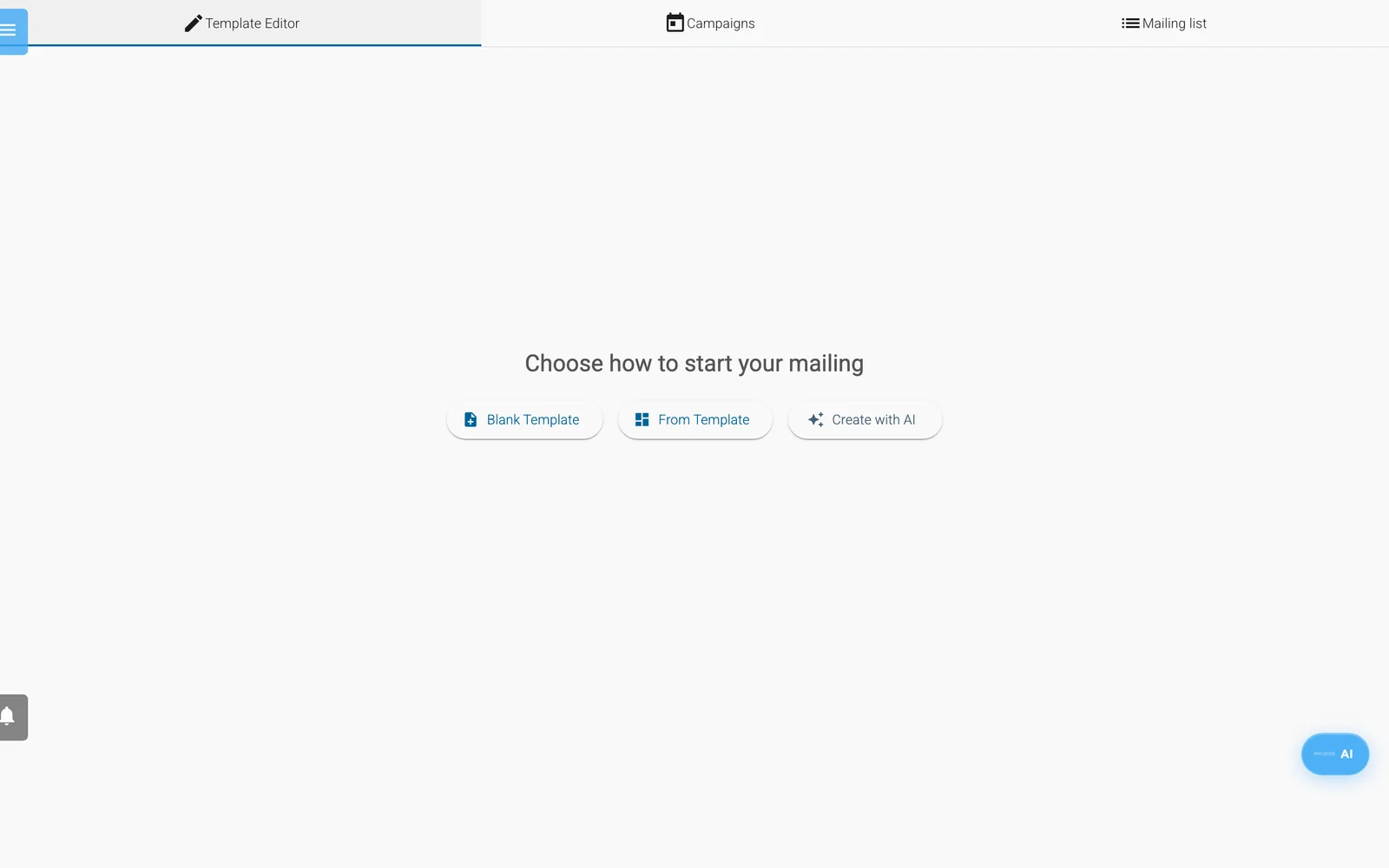
Task: Switch to the Template Editor tab
Action: 241,23
